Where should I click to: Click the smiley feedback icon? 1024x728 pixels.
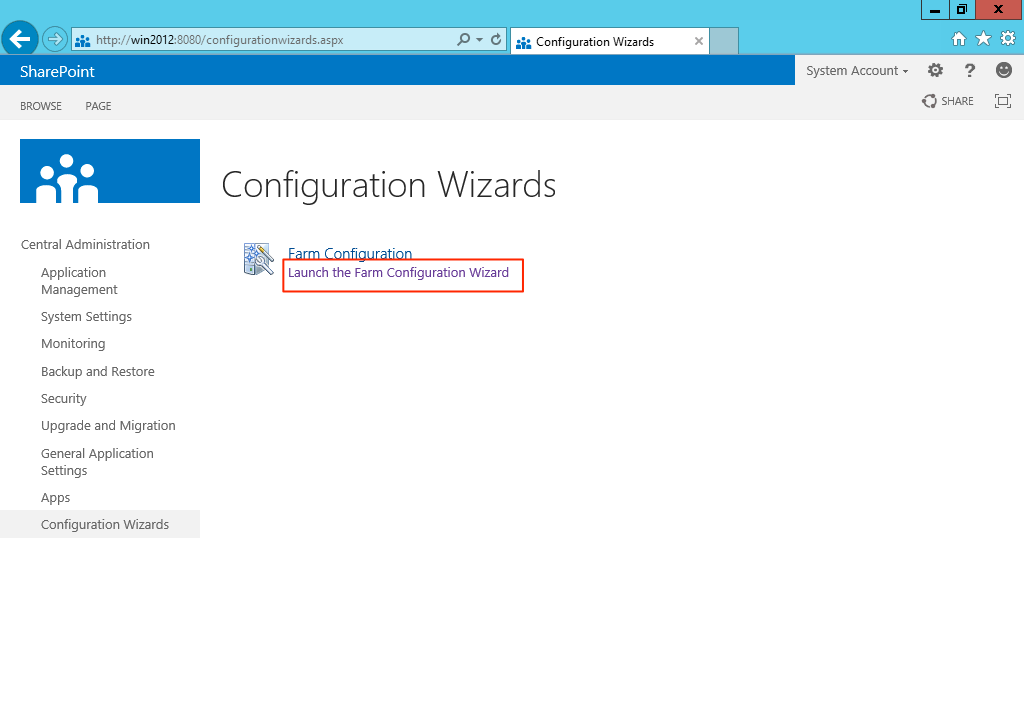(x=1004, y=70)
